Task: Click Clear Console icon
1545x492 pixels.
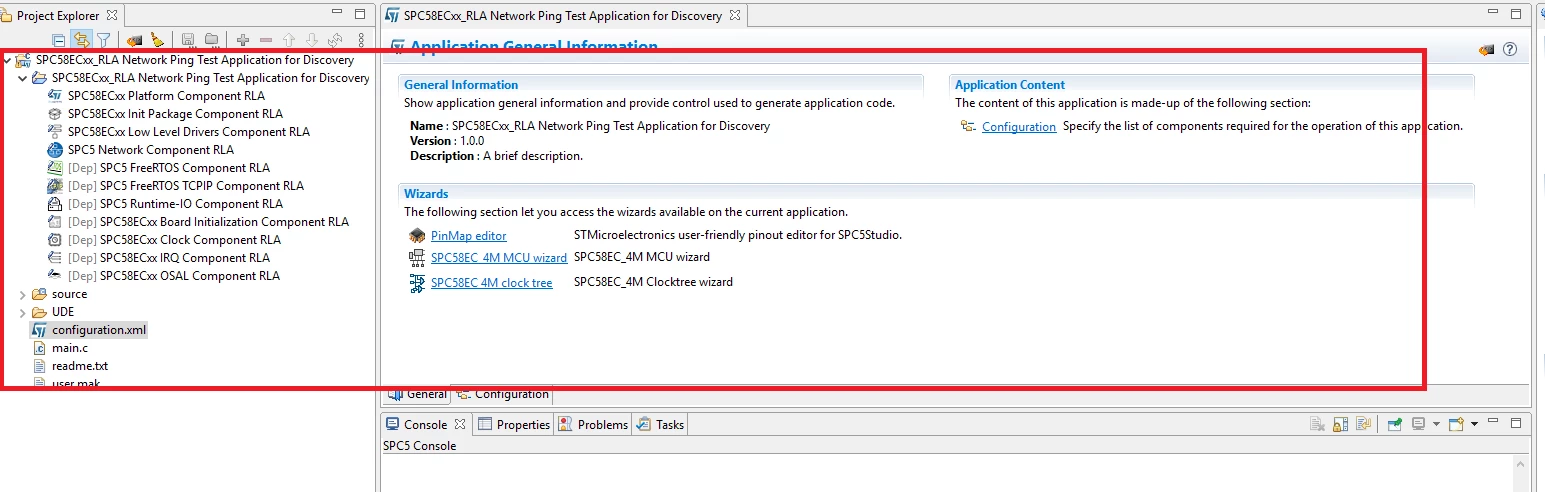Action: pos(1319,424)
